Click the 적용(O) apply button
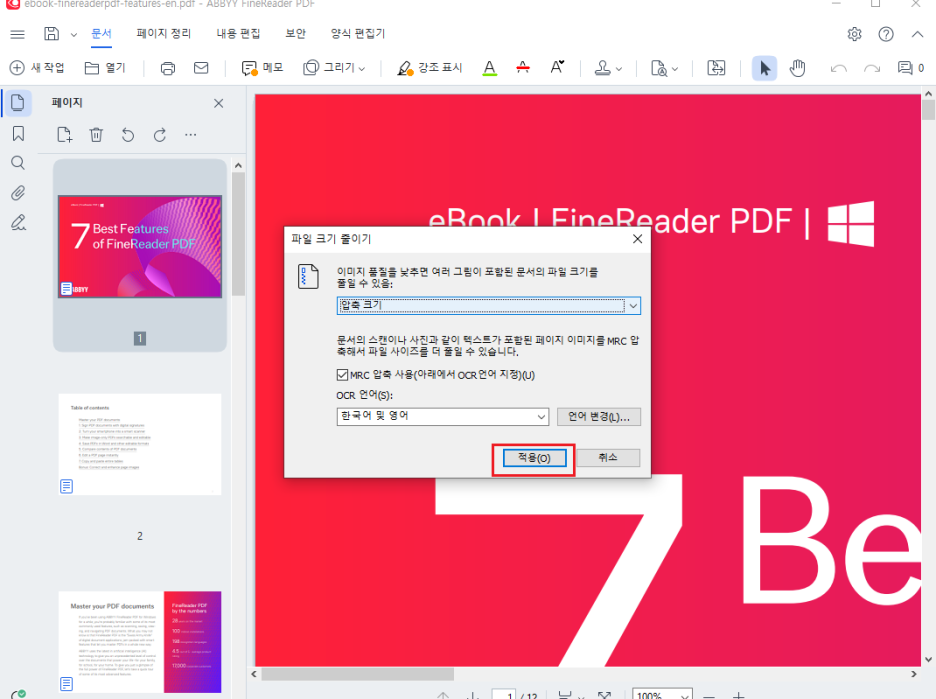This screenshot has width=936, height=699. [534, 458]
